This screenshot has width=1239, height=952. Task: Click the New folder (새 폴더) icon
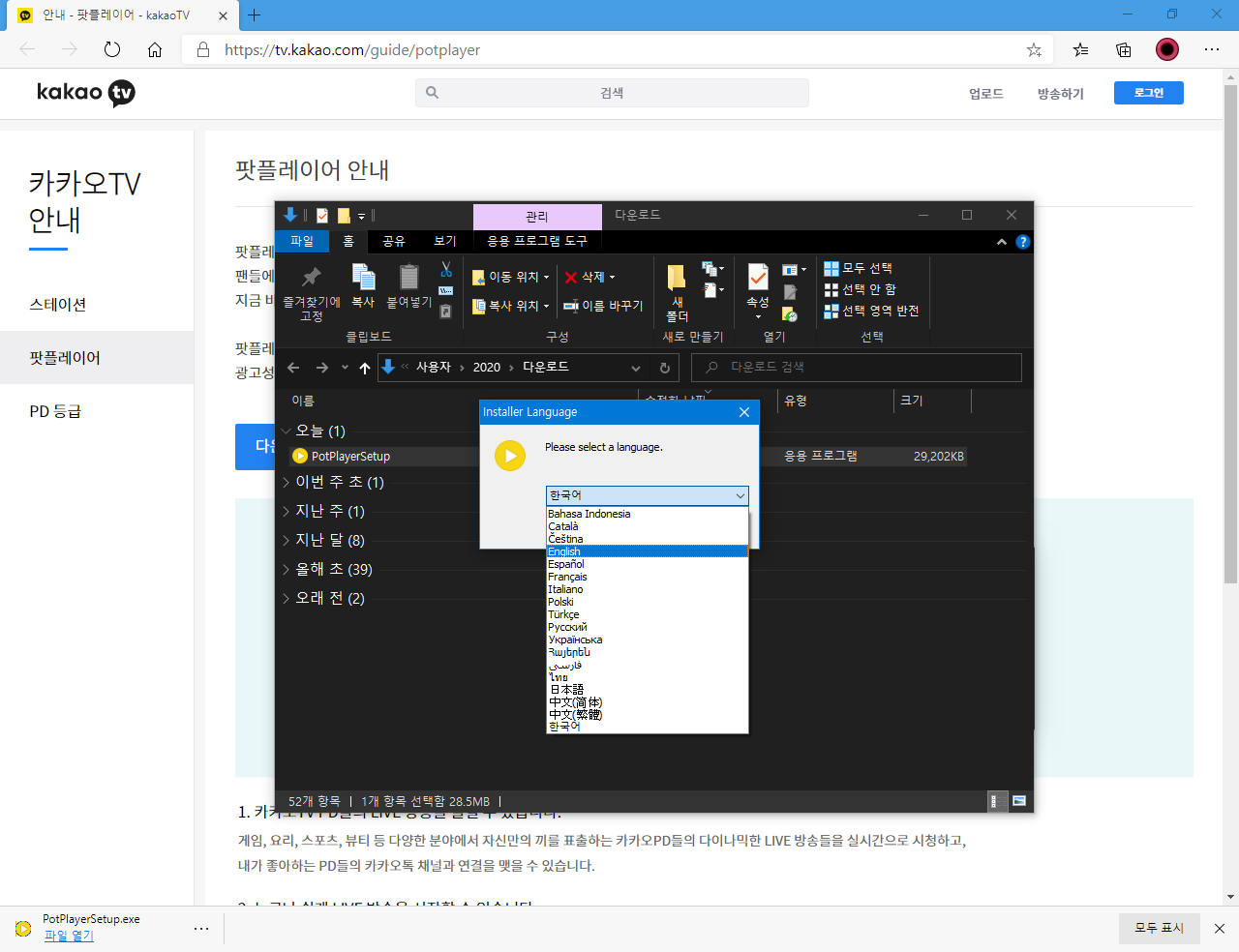pyautogui.click(x=677, y=278)
